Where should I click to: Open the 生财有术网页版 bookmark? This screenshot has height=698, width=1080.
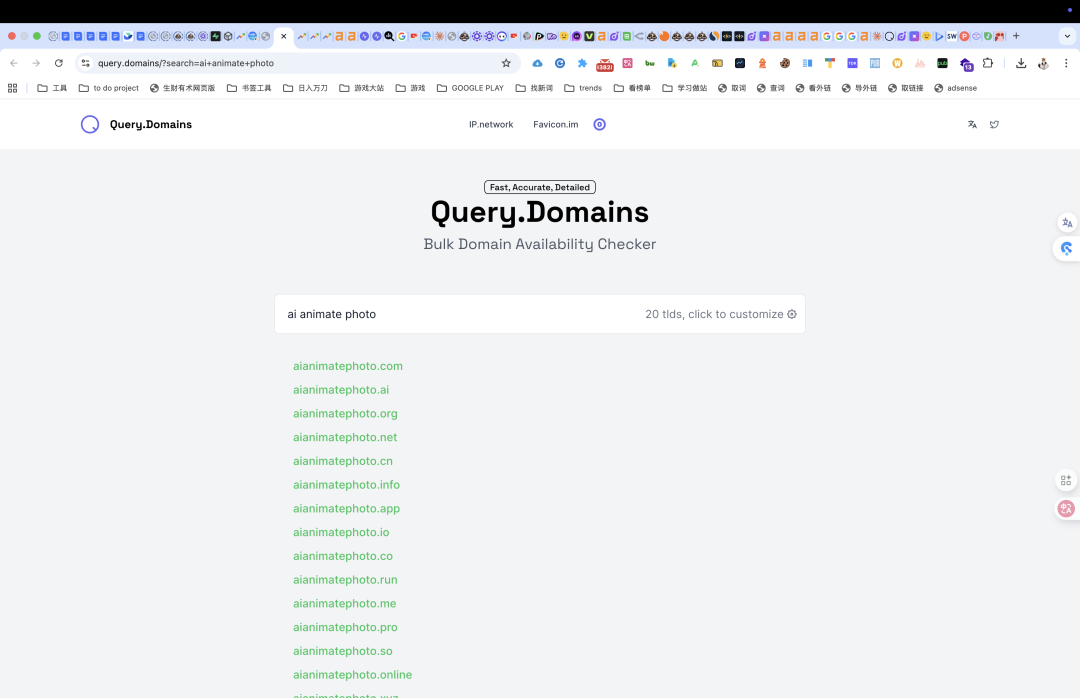click(183, 88)
